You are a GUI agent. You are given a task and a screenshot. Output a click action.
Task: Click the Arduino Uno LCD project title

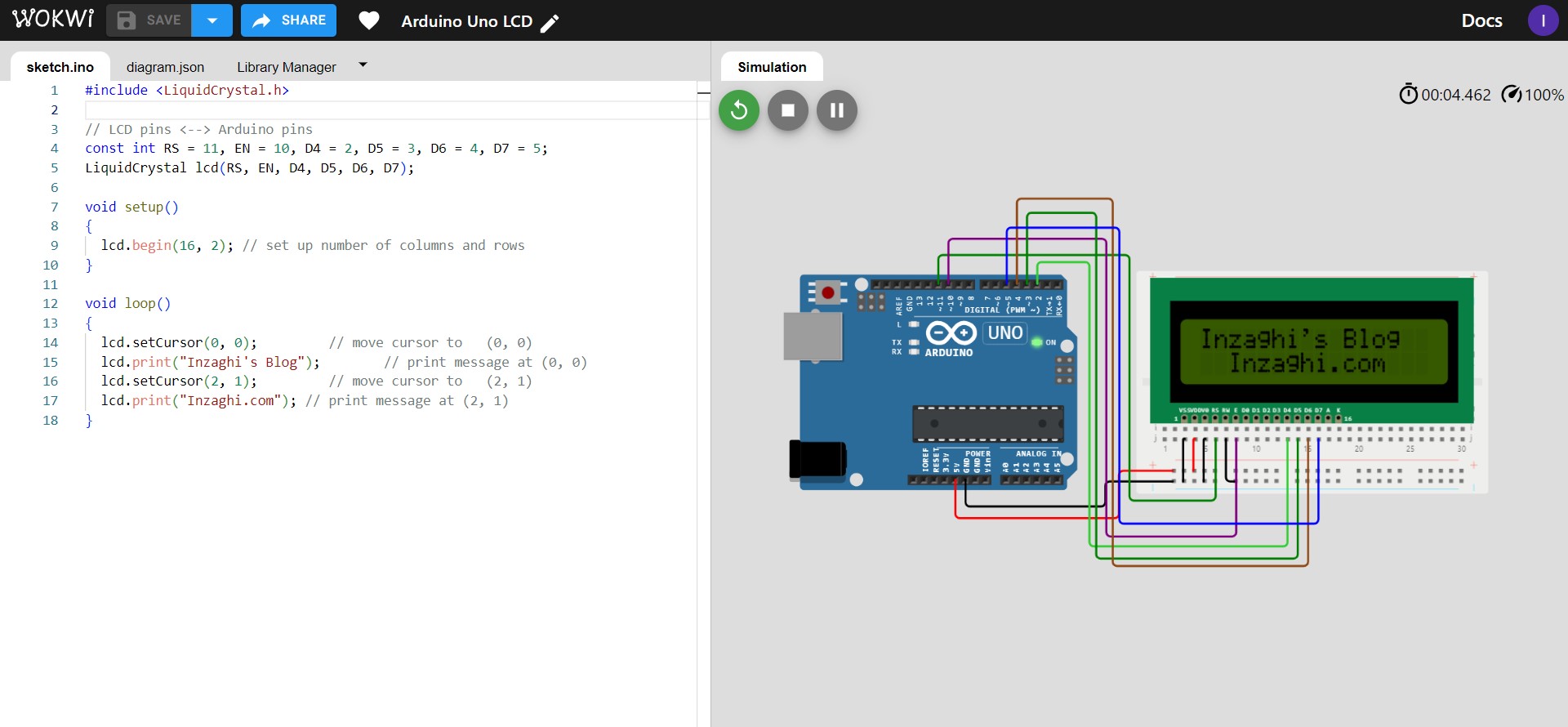[x=466, y=21]
